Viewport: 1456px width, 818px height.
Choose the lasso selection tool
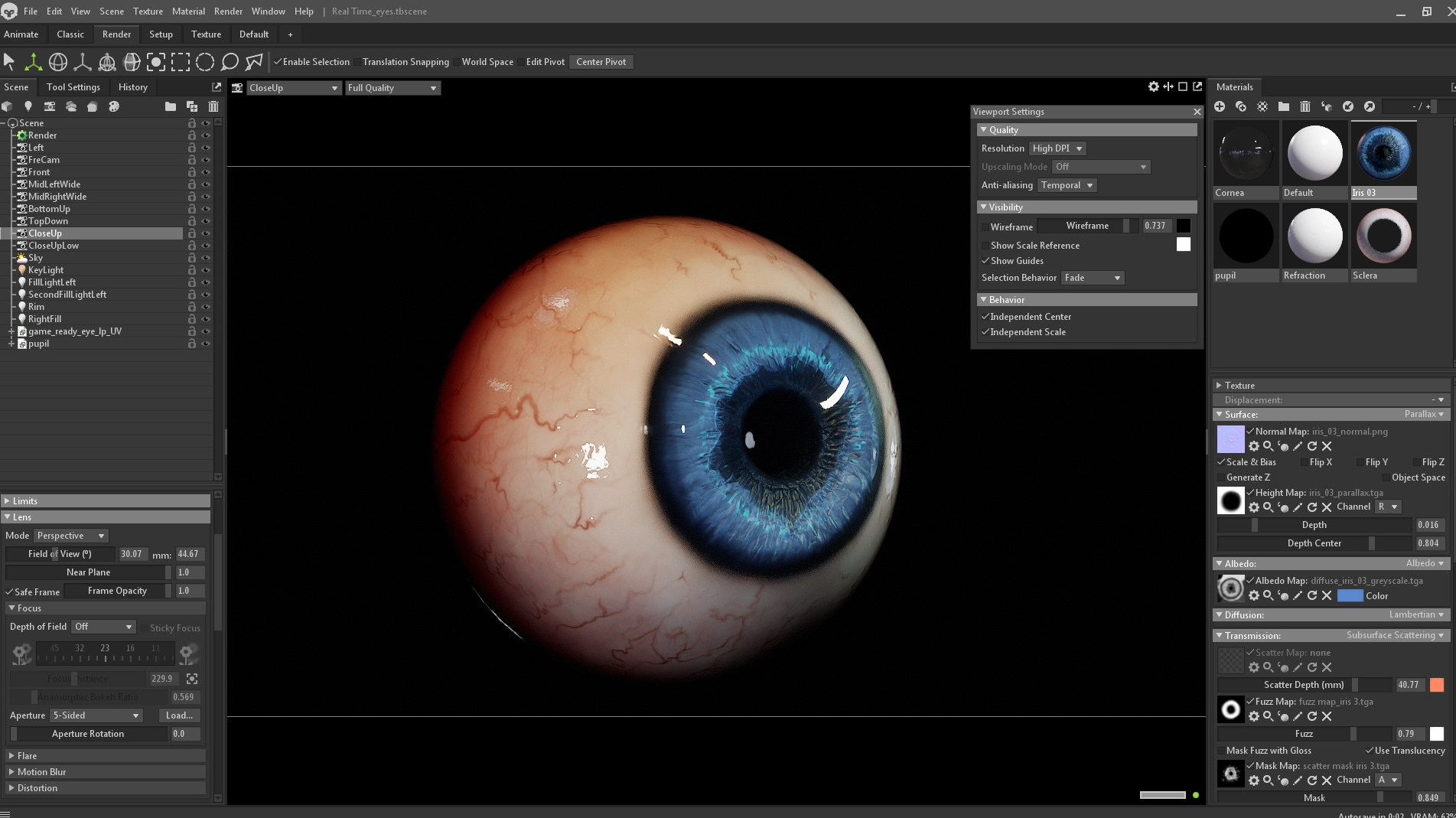pos(230,62)
